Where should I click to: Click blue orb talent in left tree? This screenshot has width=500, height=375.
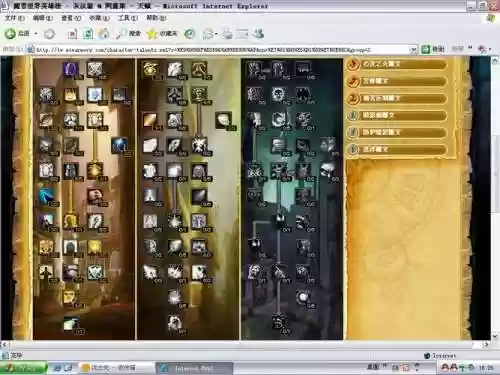coord(119,145)
